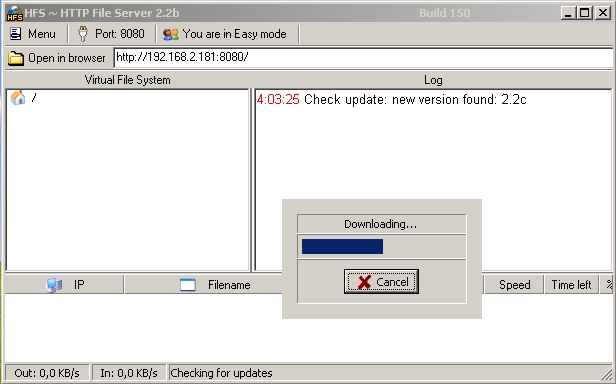Click the HFS application title icon

15,13
